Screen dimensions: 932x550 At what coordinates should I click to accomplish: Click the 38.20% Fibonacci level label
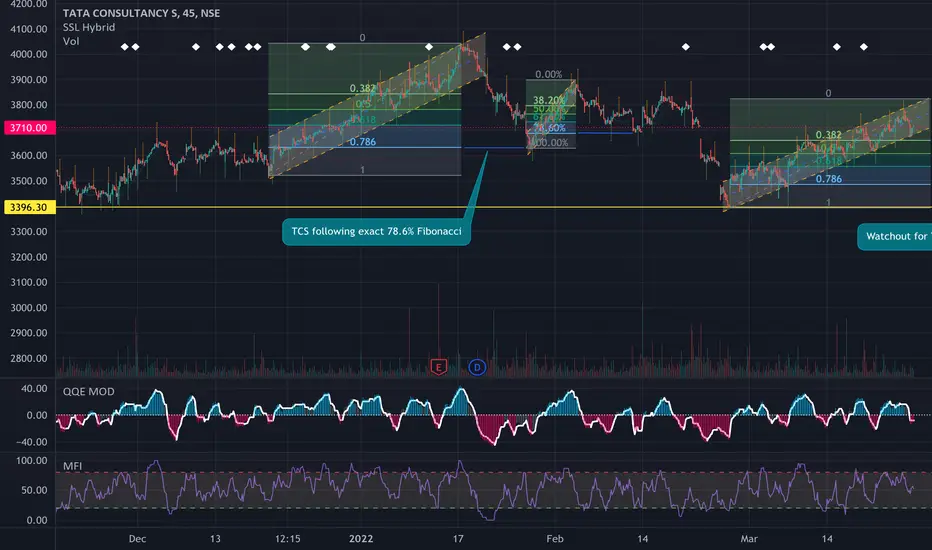point(549,100)
